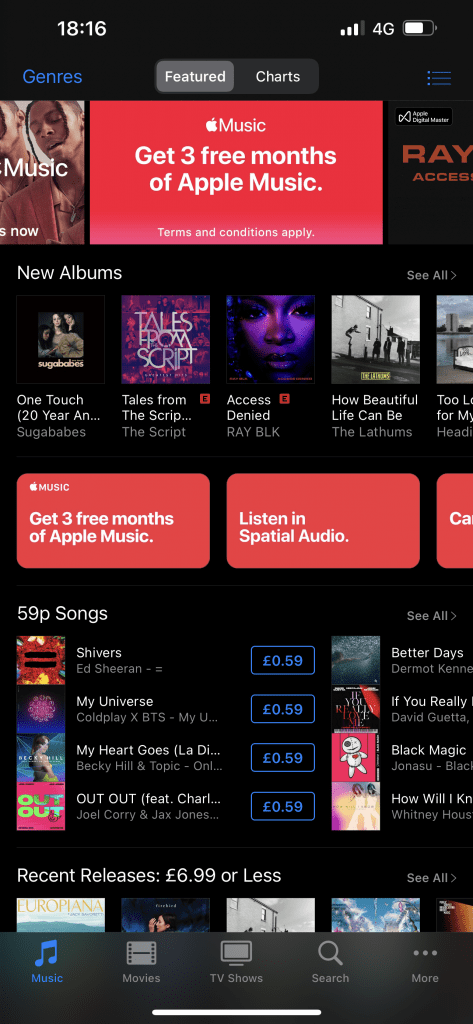Expand See All for 59p Songs

(x=431, y=616)
